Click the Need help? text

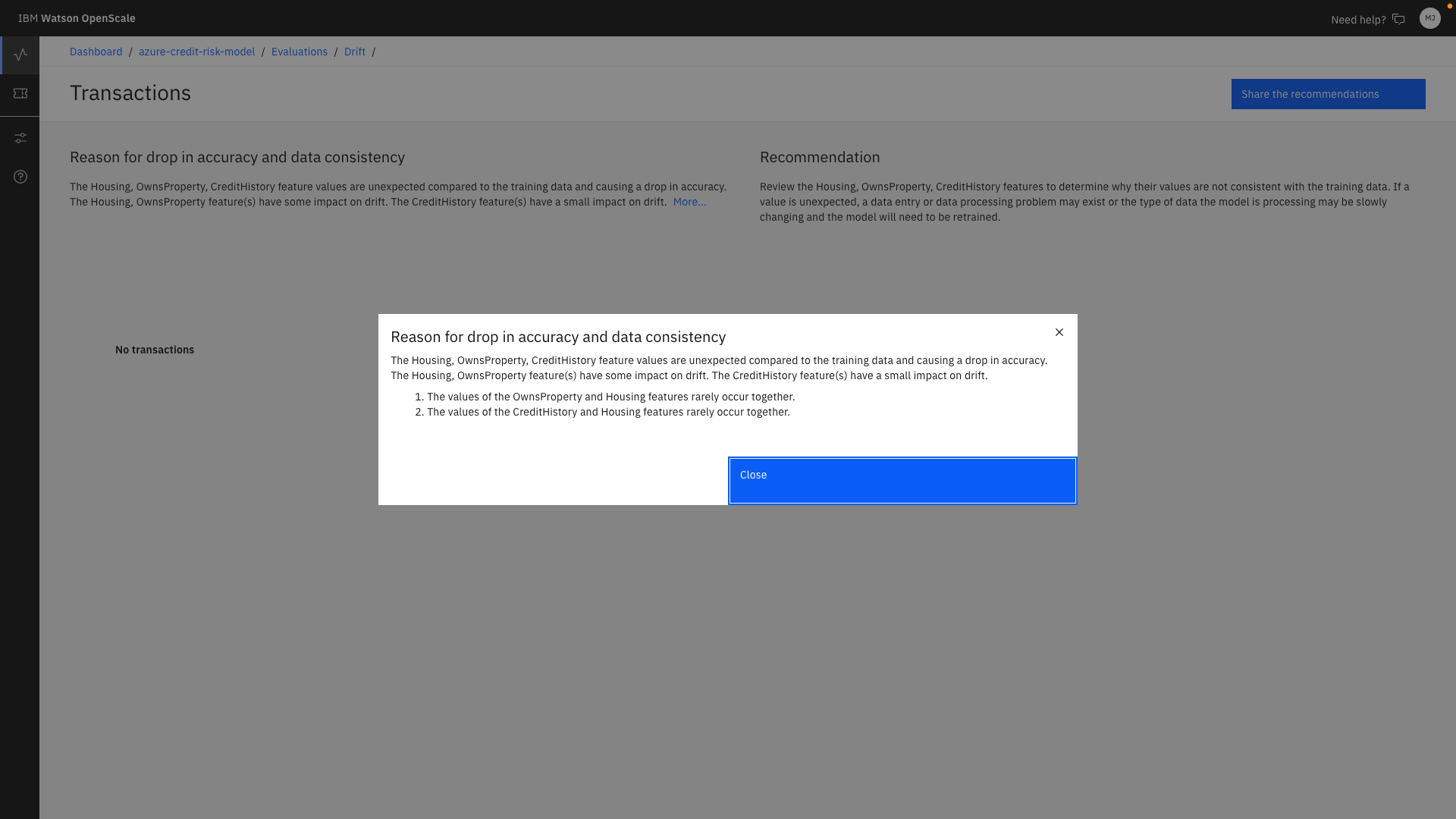(x=1357, y=20)
